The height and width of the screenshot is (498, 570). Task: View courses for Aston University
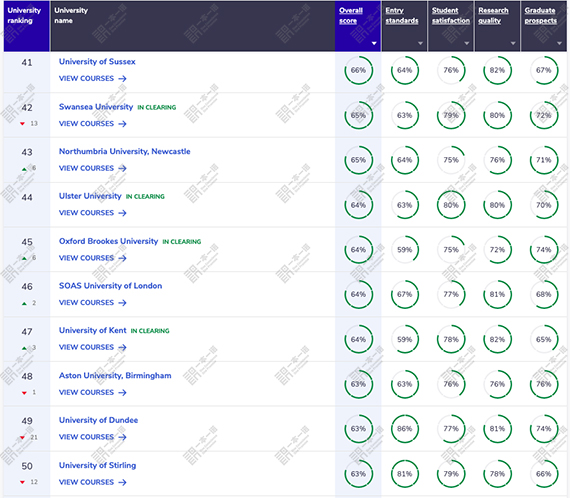tap(92, 392)
